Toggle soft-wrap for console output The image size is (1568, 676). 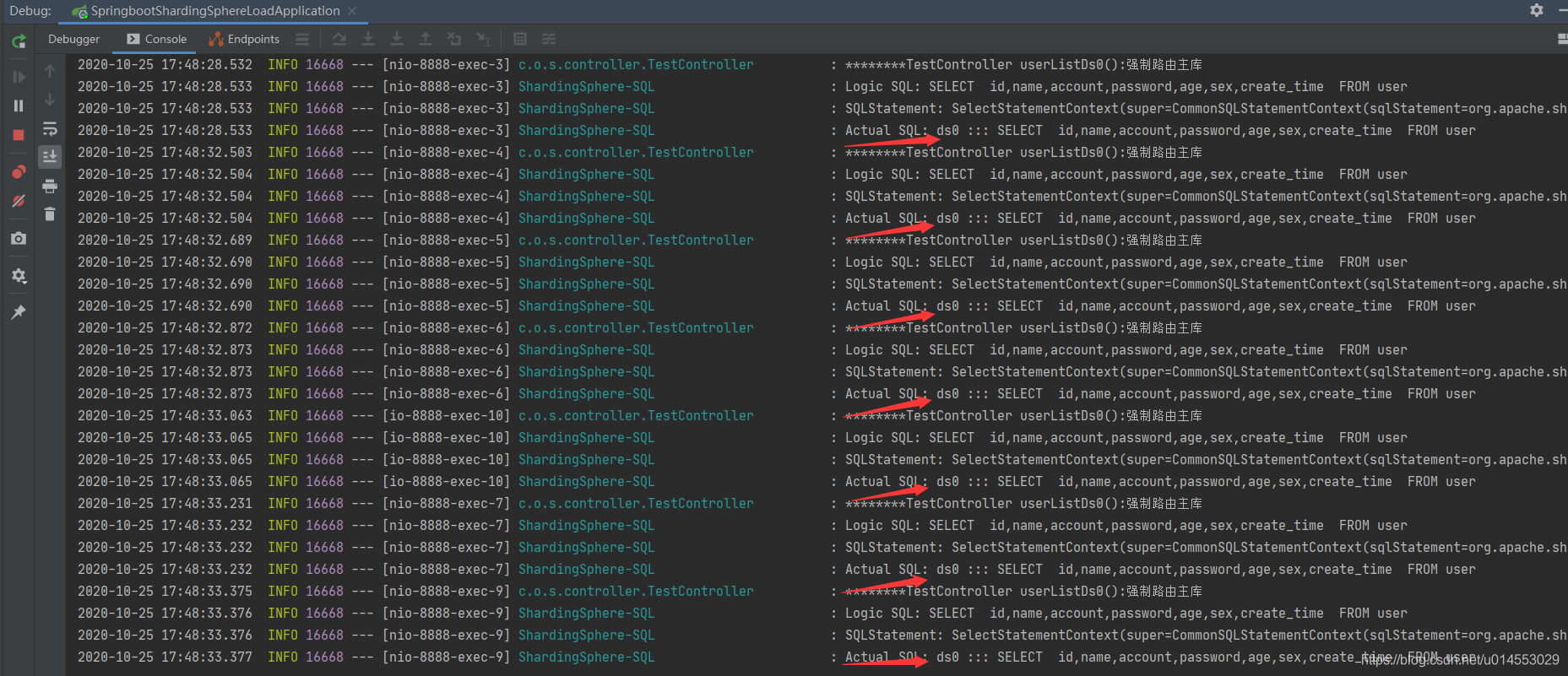(50, 128)
